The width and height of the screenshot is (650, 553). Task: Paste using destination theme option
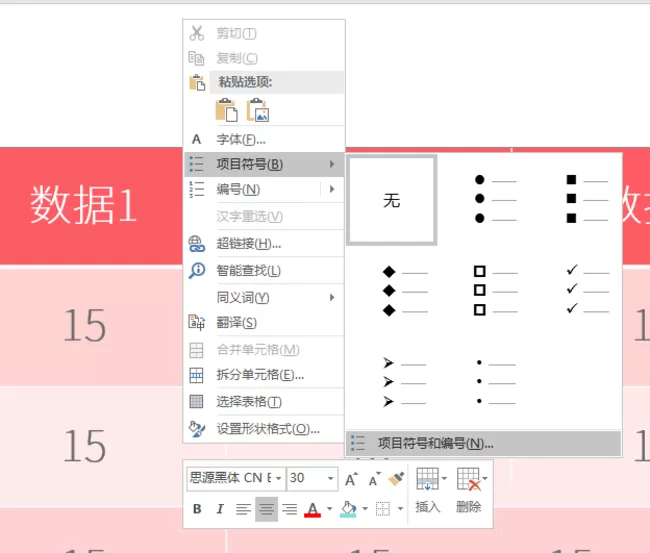pos(227,110)
